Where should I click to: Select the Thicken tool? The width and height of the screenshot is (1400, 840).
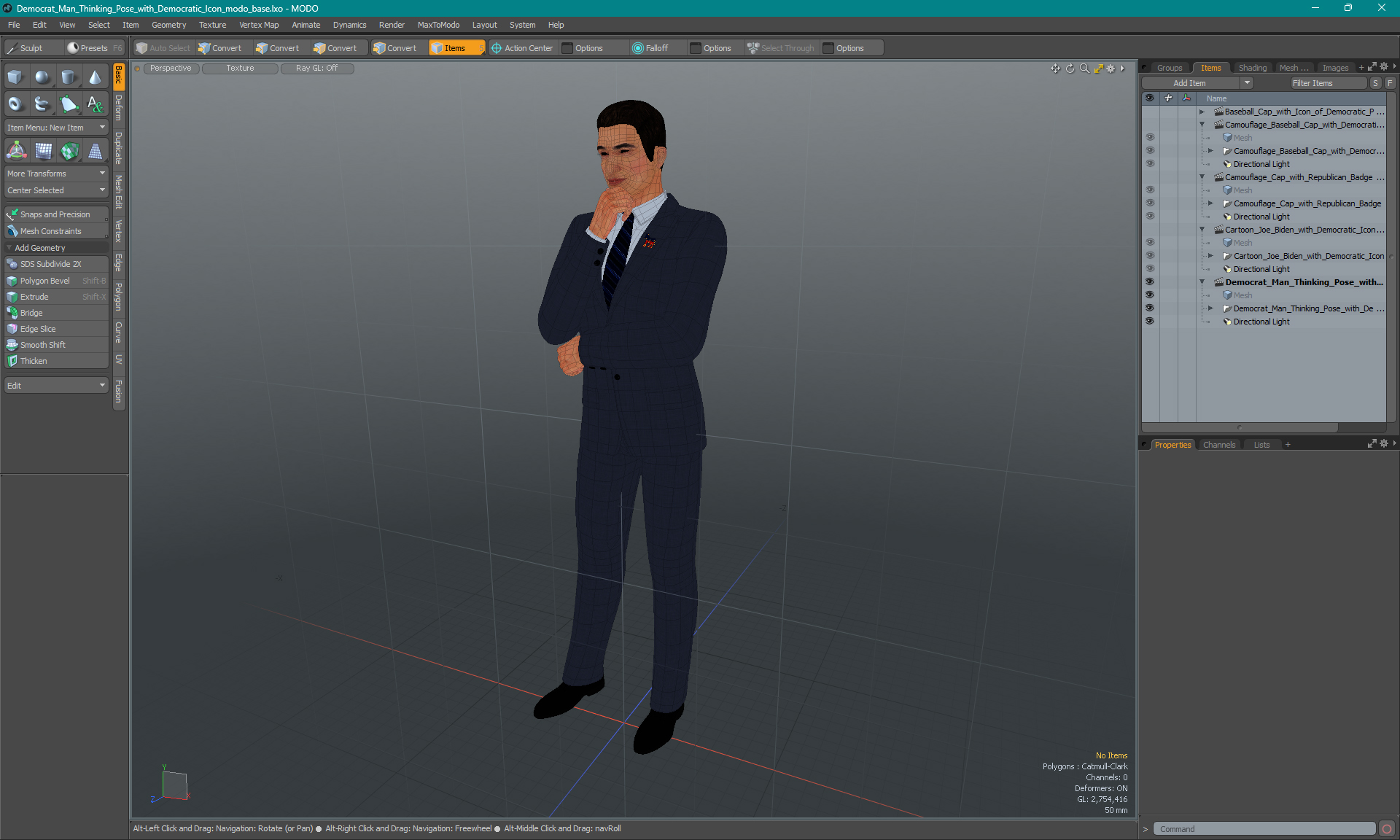56,361
